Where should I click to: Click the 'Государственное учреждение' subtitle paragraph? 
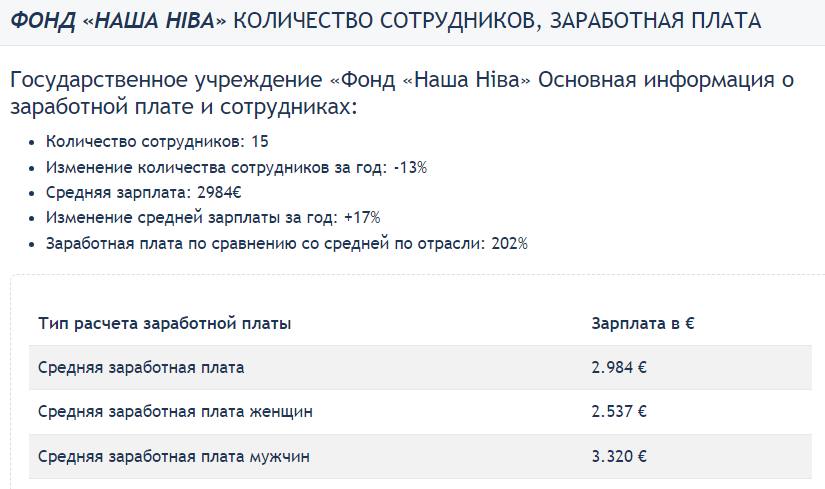tap(402, 93)
